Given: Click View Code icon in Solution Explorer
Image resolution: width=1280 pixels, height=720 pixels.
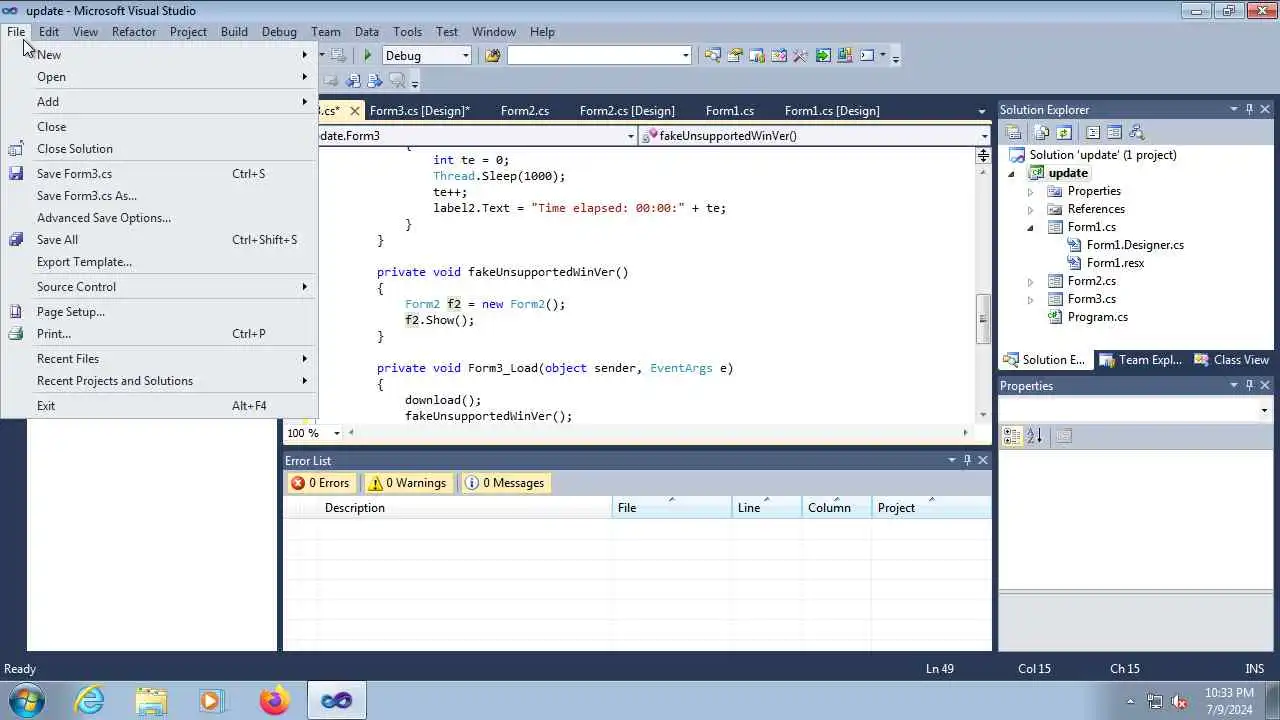Looking at the screenshot, I should click(x=1092, y=132).
